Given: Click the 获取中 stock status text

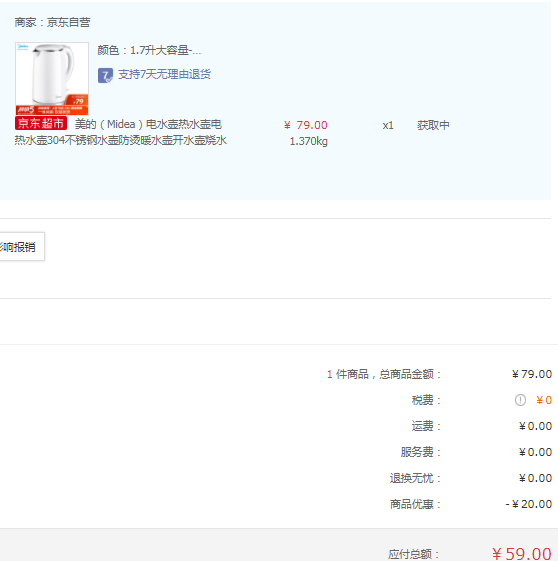Looking at the screenshot, I should pyautogui.click(x=433, y=125).
